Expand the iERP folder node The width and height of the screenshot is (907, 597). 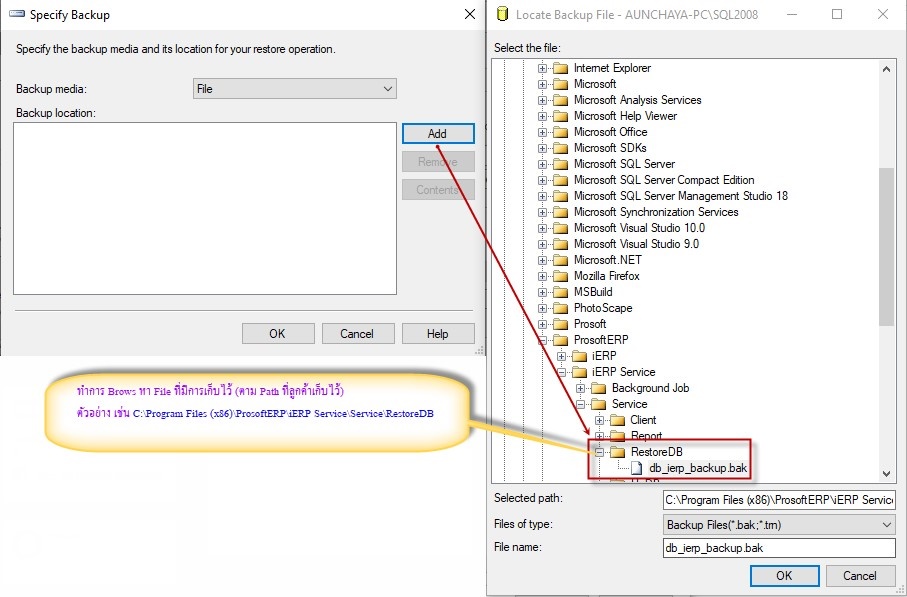(x=561, y=356)
